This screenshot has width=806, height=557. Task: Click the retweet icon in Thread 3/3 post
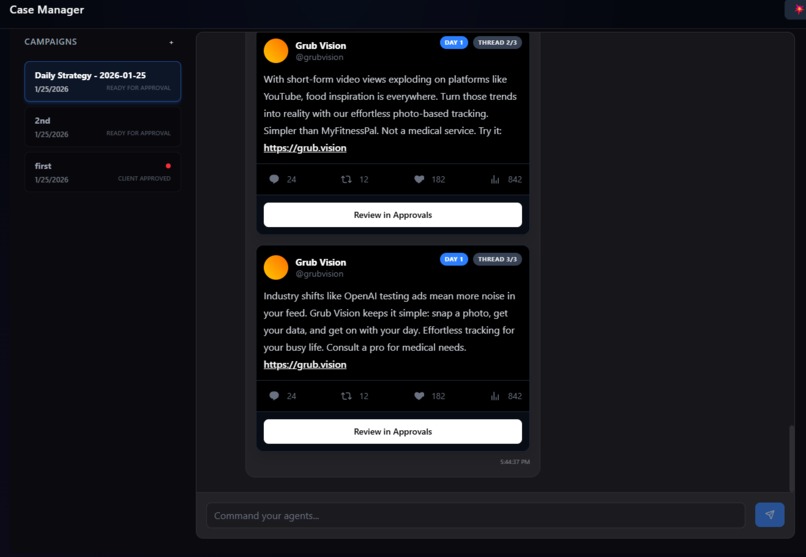(x=346, y=396)
